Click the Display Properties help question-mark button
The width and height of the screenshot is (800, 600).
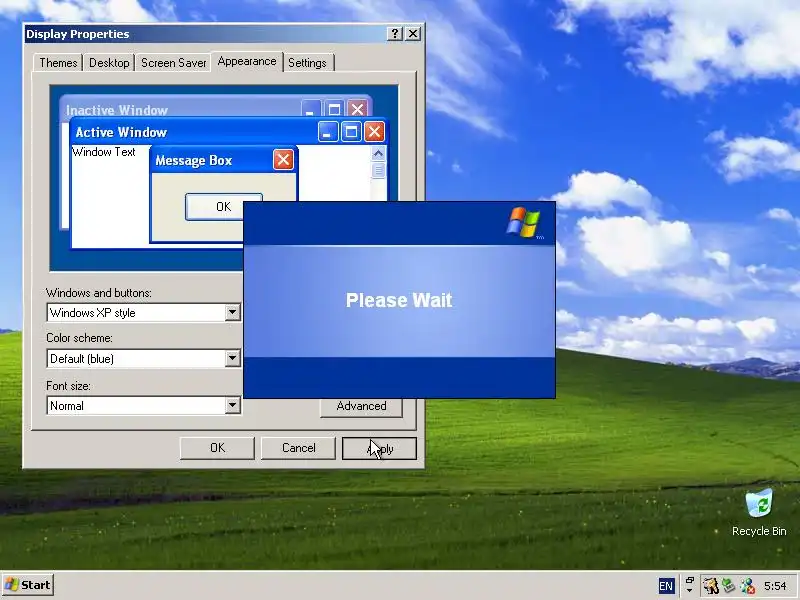[394, 34]
